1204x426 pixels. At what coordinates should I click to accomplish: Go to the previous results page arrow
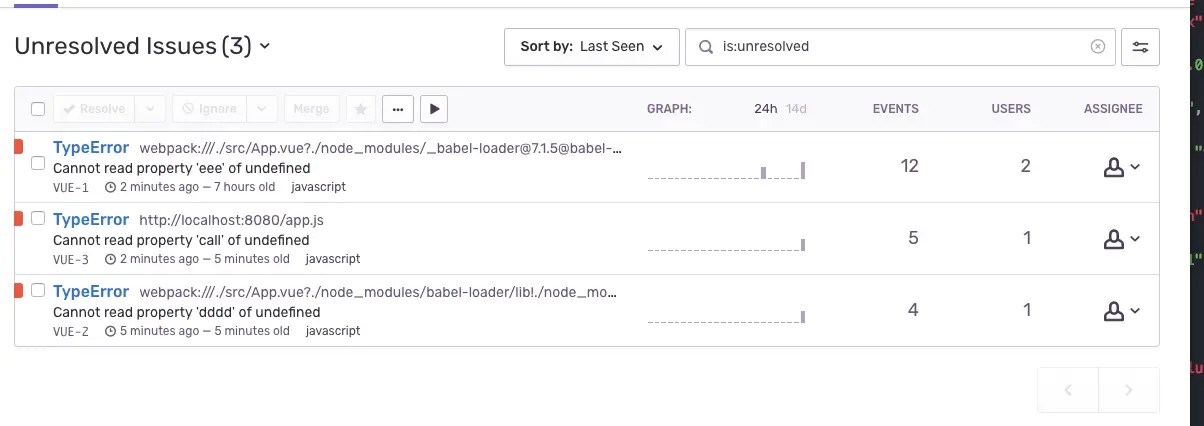tap(1068, 390)
